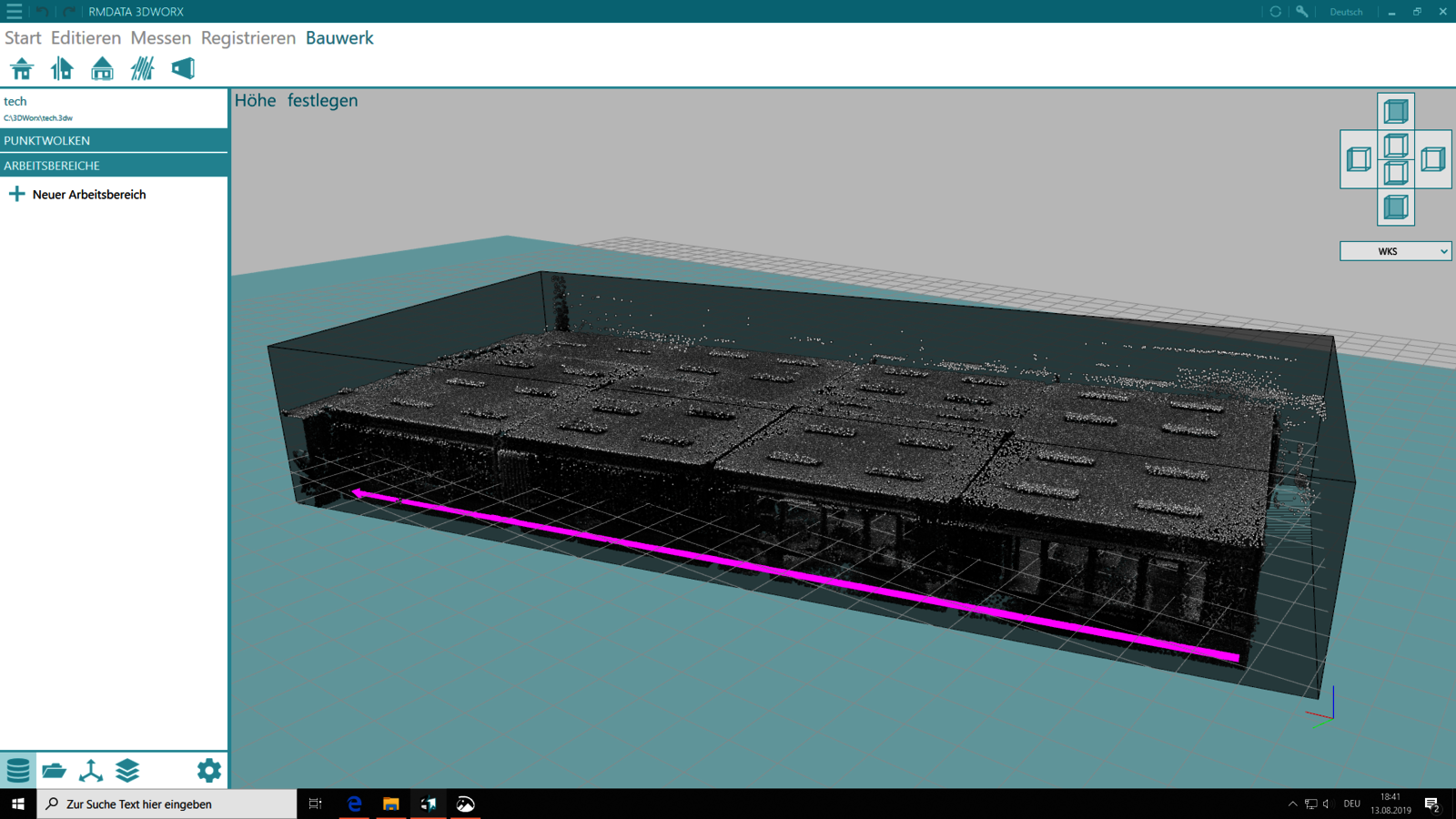Open the layers stack panel icon
Image resolution: width=1456 pixels, height=819 pixels.
(x=127, y=771)
